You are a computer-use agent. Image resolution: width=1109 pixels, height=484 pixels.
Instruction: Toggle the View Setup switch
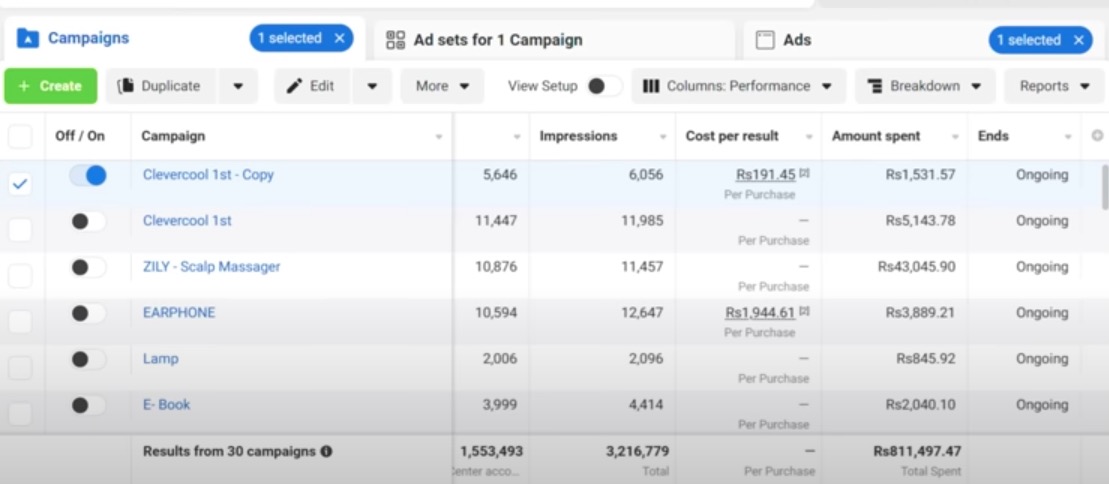(x=604, y=86)
